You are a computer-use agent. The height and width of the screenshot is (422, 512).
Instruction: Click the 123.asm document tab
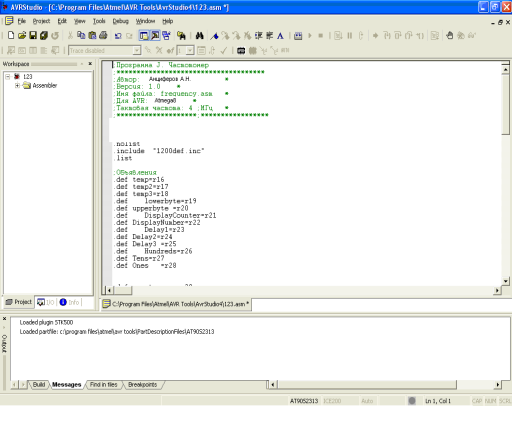point(176,304)
